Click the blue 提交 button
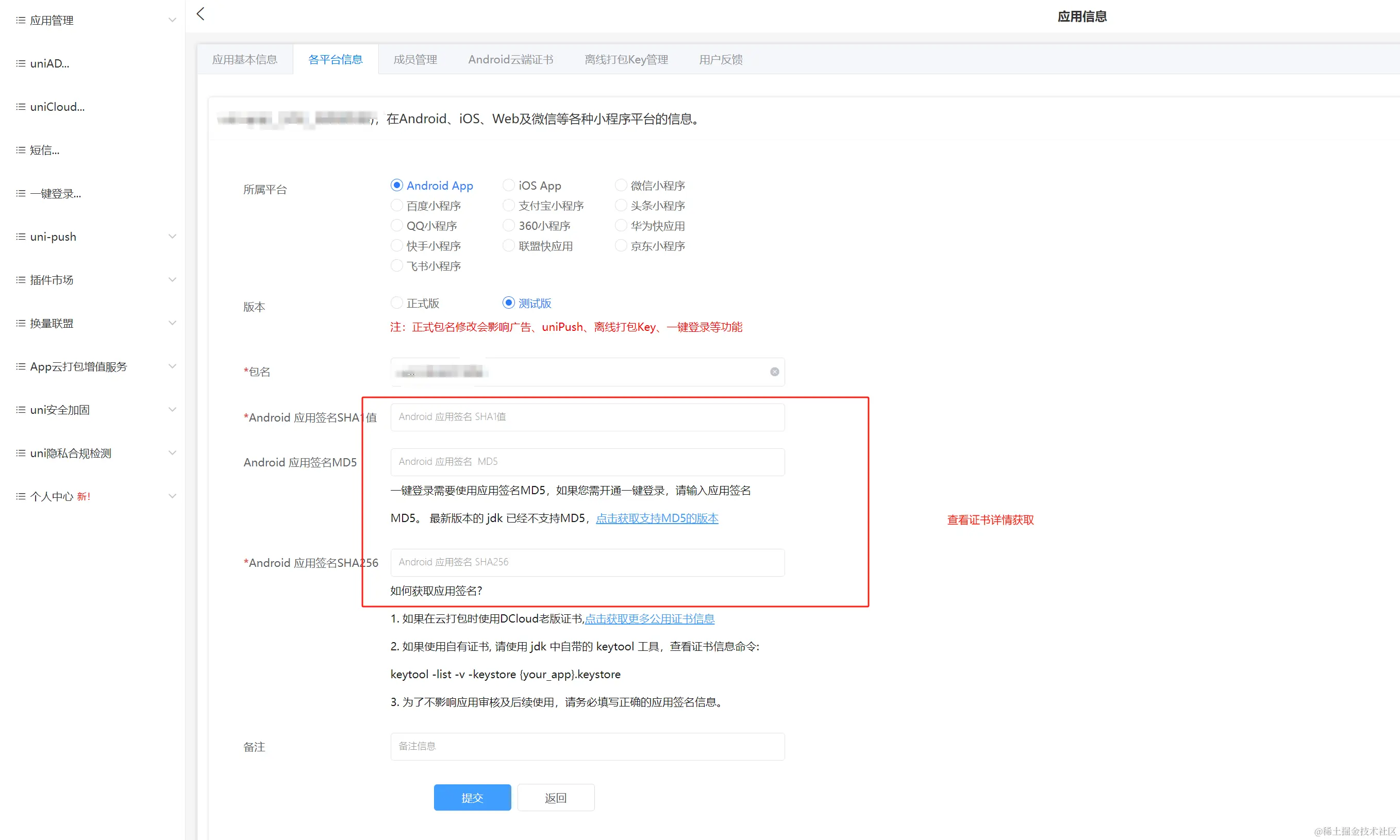Image resolution: width=1400 pixels, height=840 pixels. pos(472,798)
